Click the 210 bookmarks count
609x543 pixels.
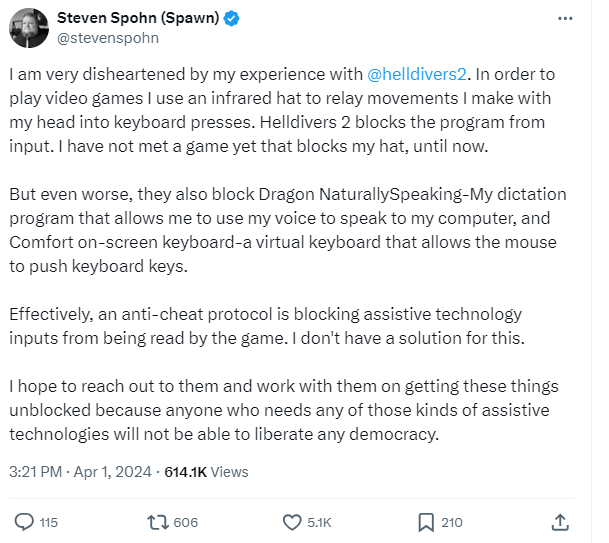point(451,522)
